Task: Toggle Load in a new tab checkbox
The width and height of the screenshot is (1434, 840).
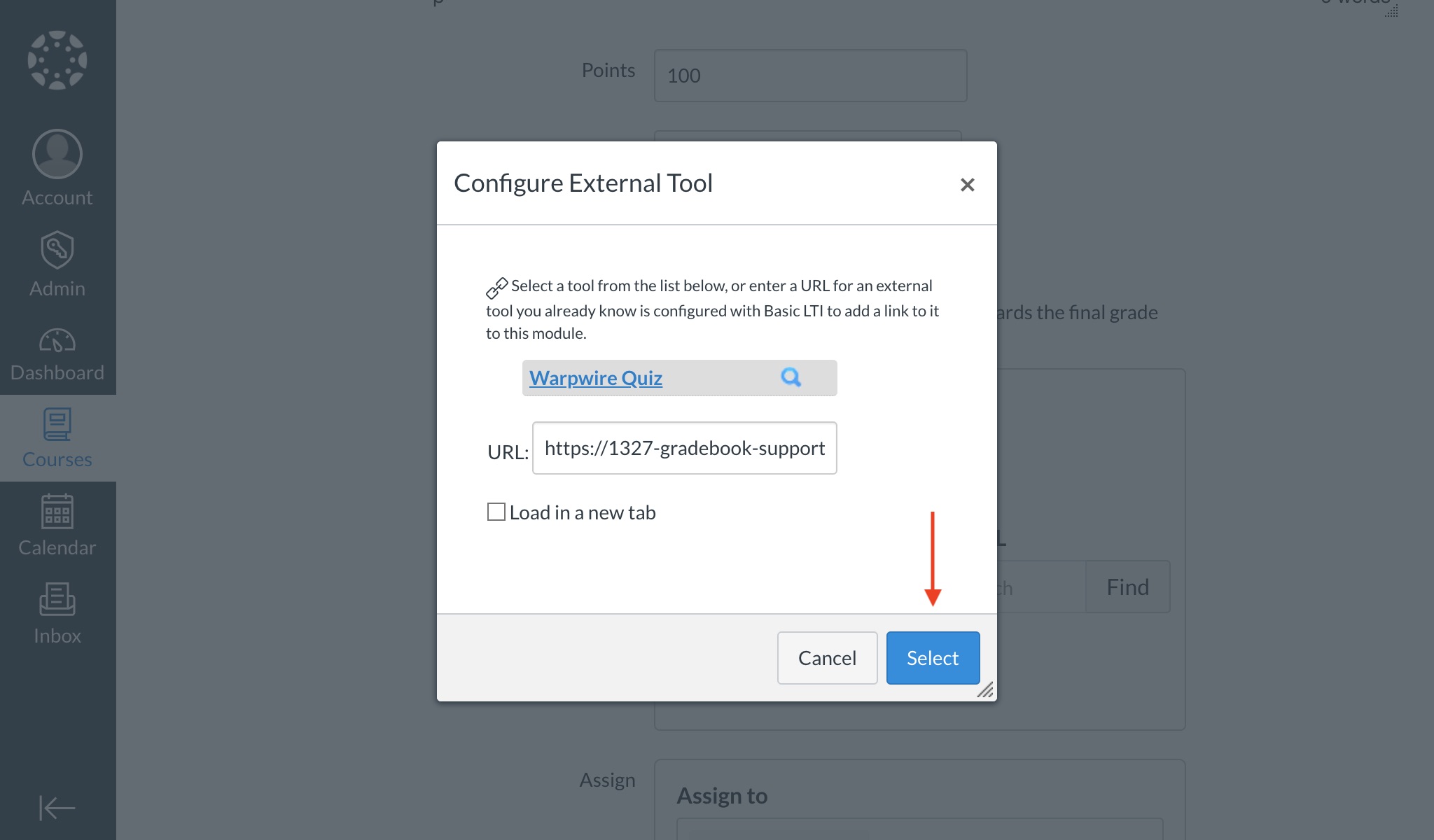Action: click(x=496, y=511)
